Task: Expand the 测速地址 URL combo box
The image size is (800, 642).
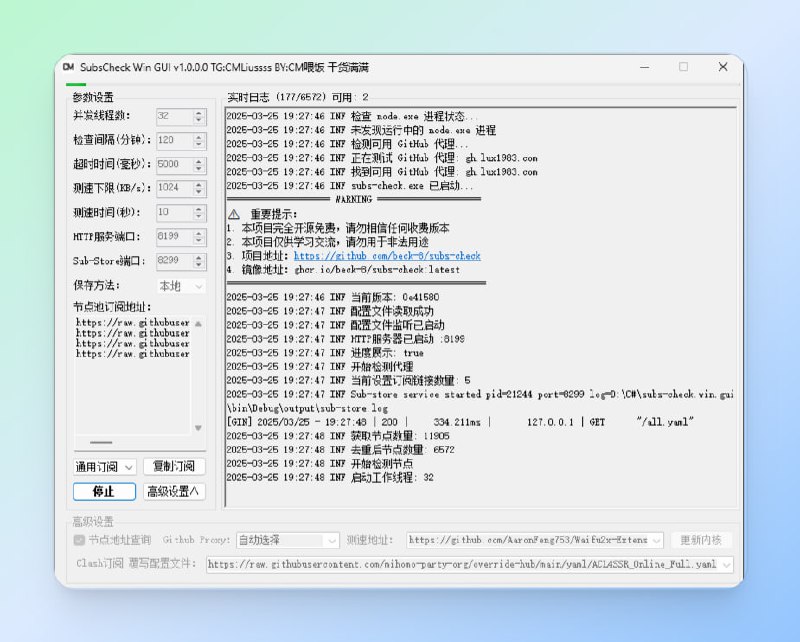Action: [669, 540]
